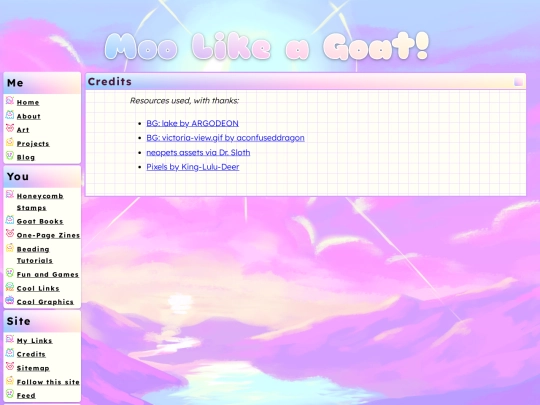Click the icon beside Beading Tutorials
This screenshot has width=540, height=405.
[10, 247]
